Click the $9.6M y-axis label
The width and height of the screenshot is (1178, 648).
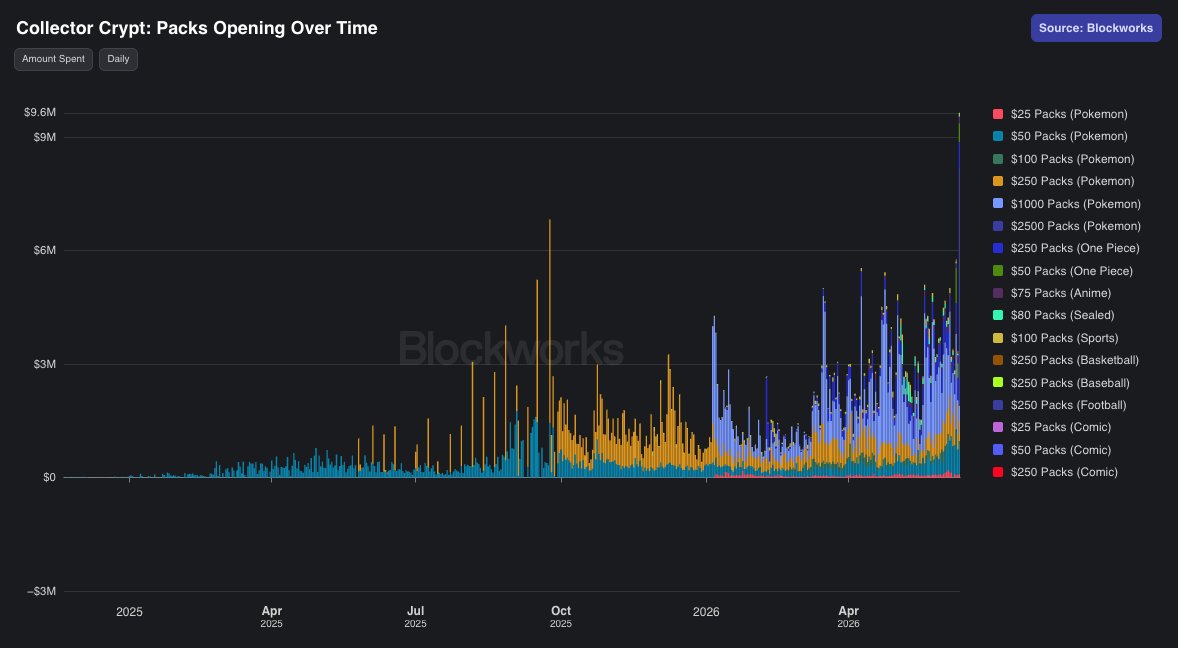click(40, 113)
